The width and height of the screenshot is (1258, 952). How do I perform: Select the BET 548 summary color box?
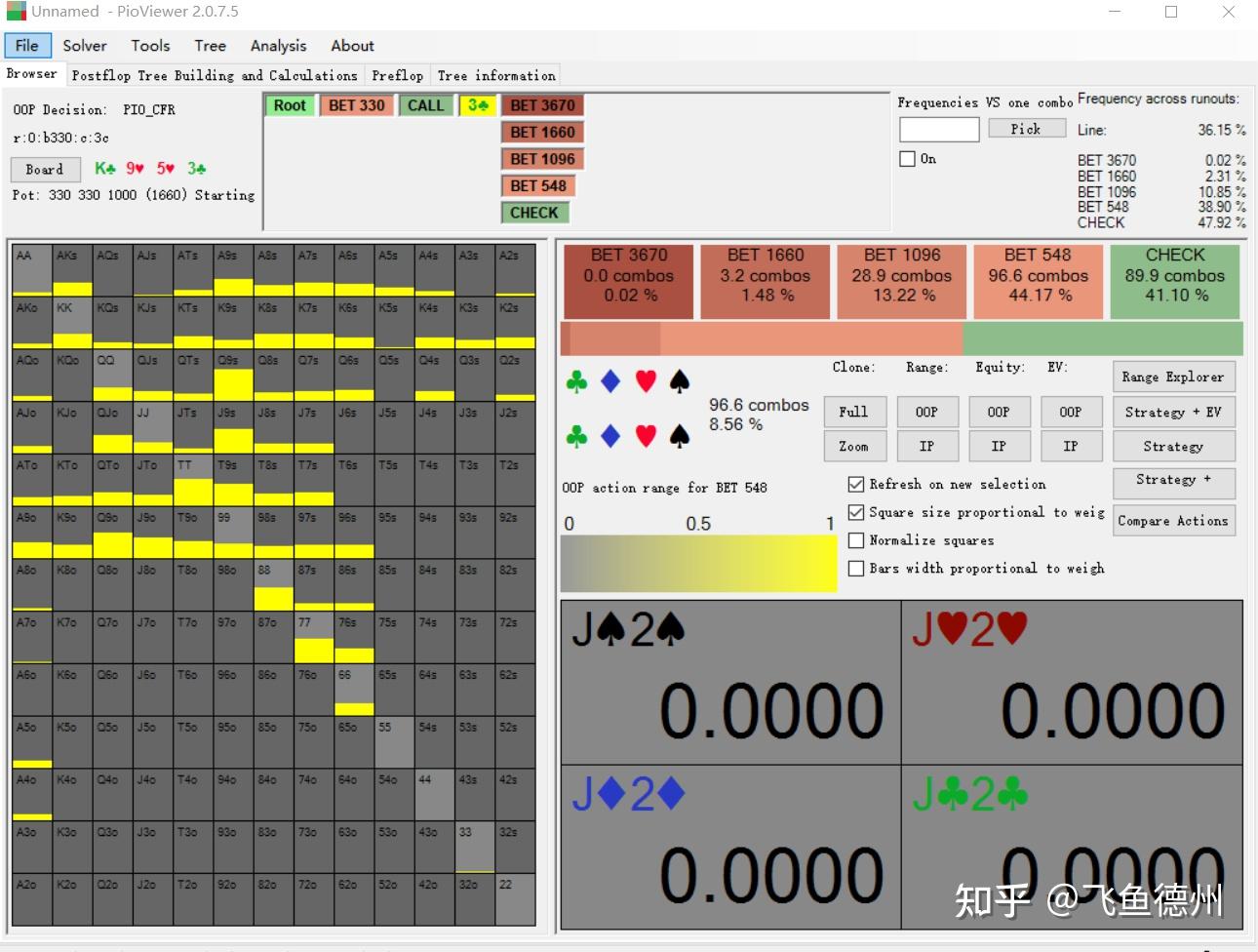click(1039, 281)
